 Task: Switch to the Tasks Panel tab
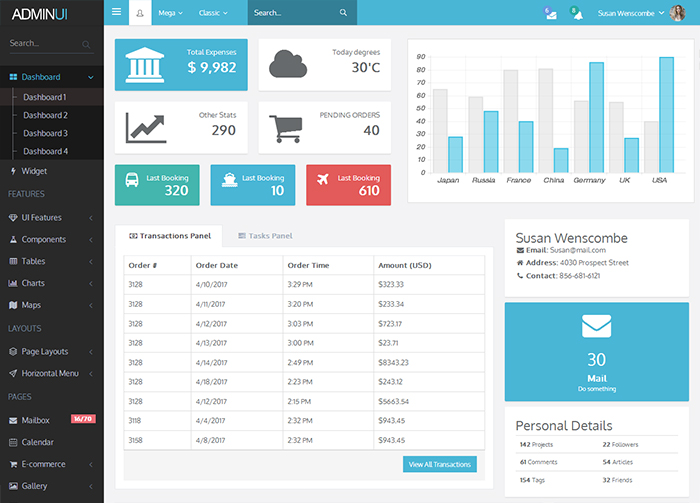click(264, 236)
